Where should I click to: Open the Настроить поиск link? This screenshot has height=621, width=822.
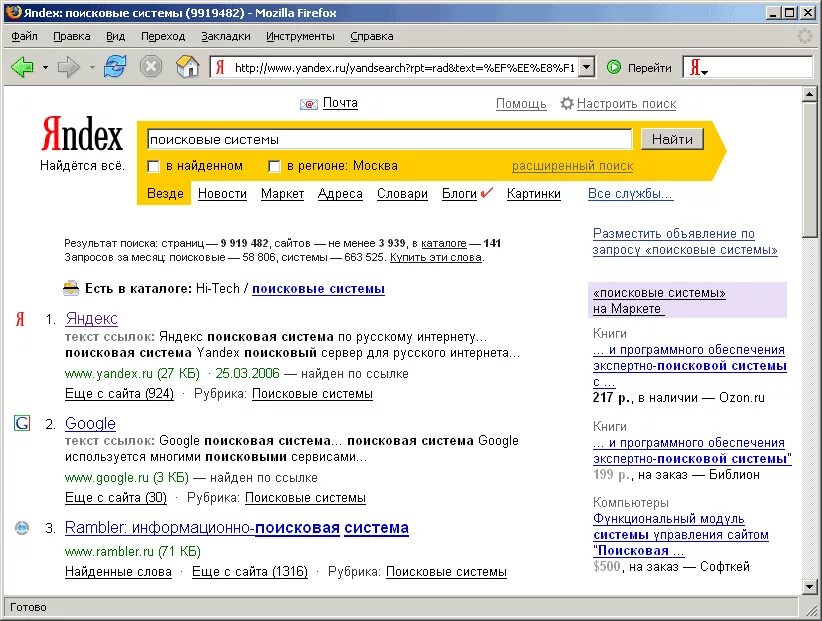point(626,104)
